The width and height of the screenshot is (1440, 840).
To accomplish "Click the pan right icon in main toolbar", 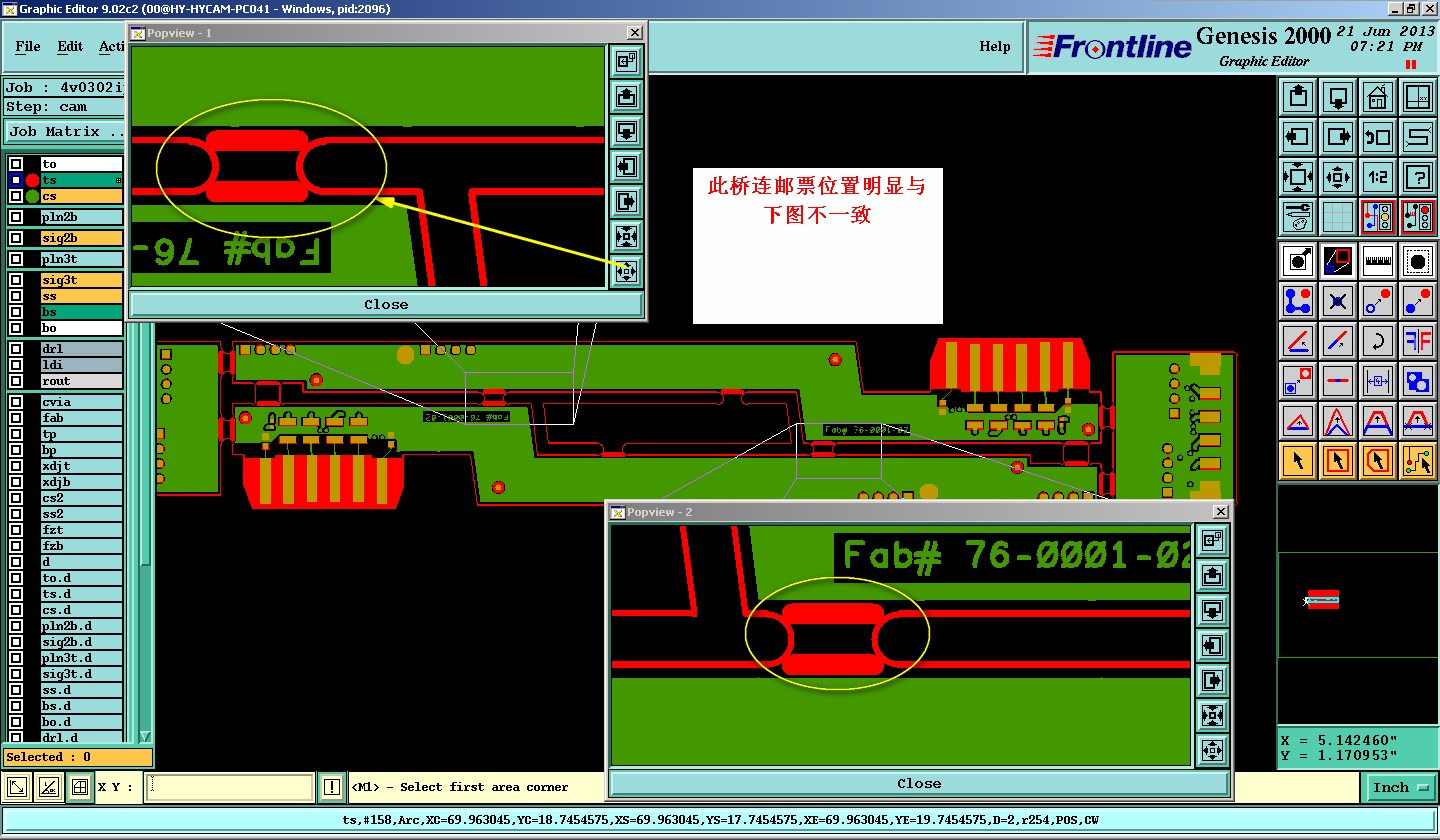I will pyautogui.click(x=1338, y=137).
